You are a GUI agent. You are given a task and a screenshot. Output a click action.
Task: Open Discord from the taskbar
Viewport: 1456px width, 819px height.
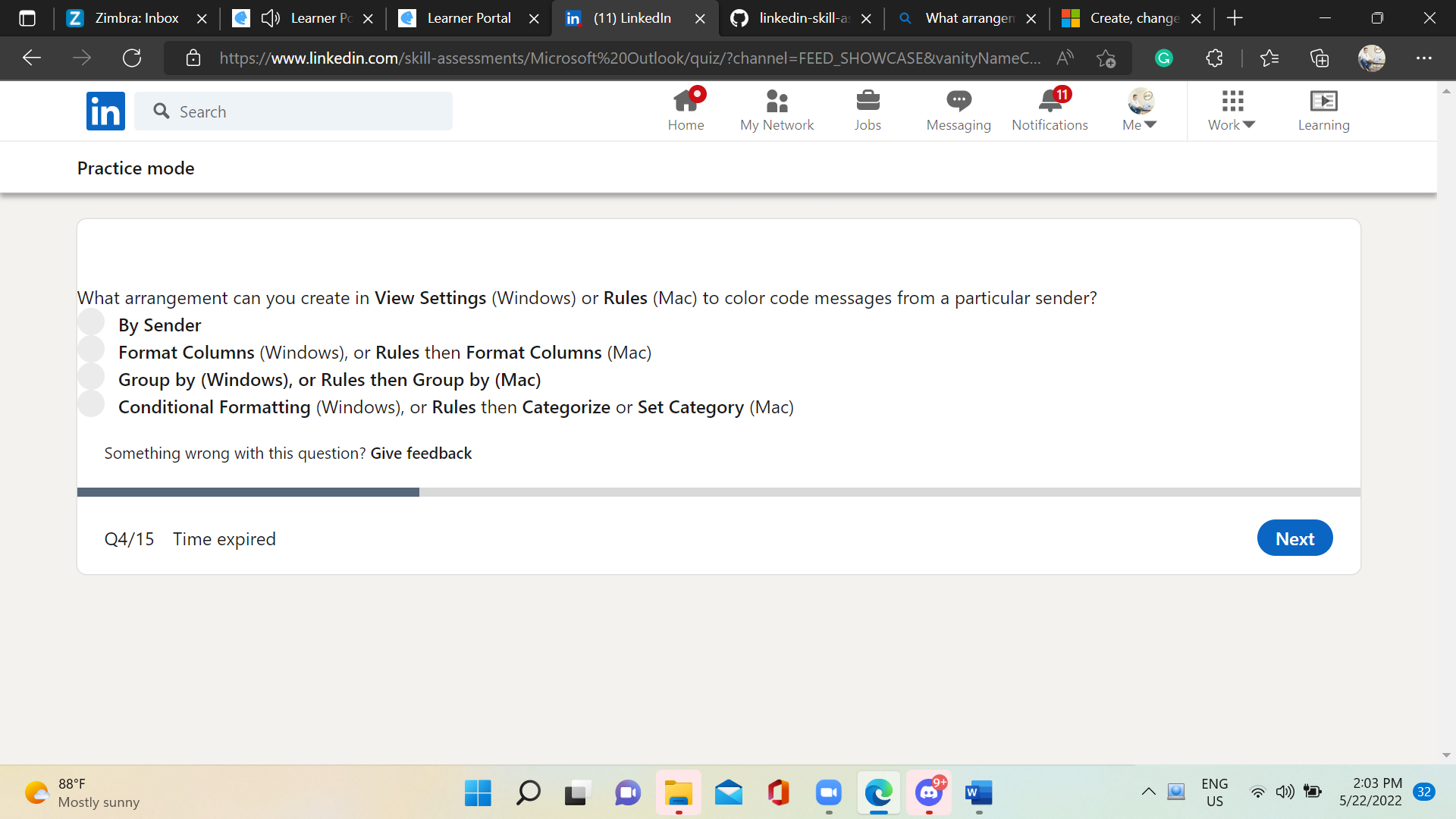click(928, 793)
